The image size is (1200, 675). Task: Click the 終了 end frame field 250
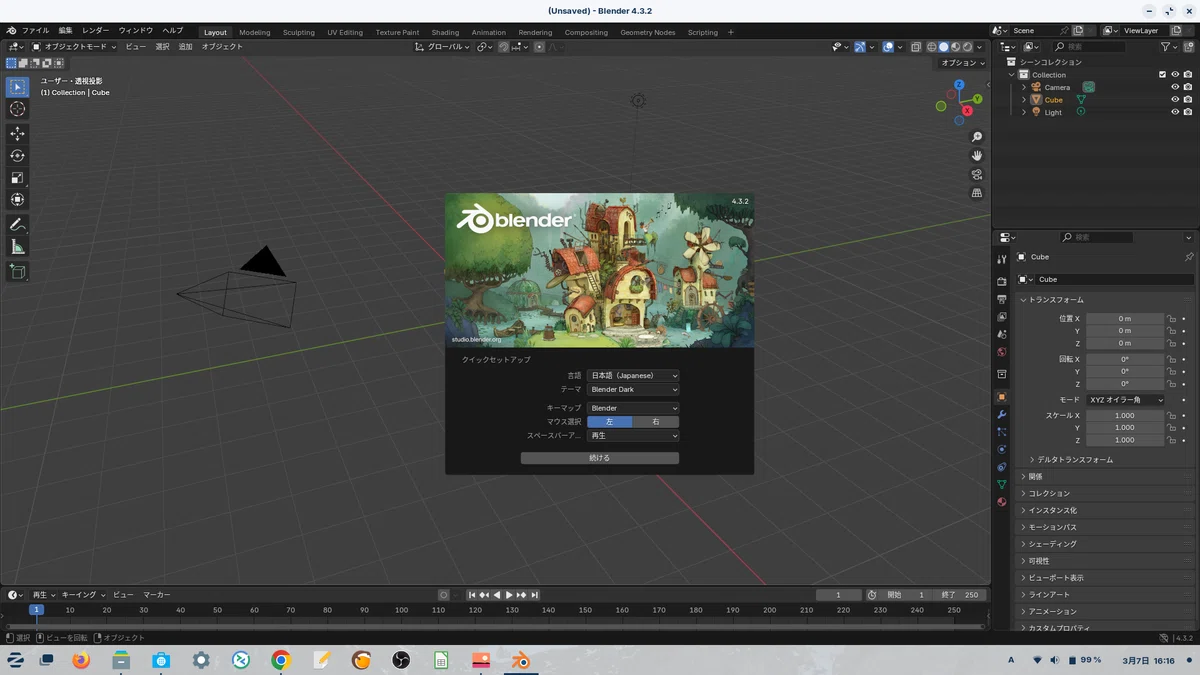click(962, 595)
